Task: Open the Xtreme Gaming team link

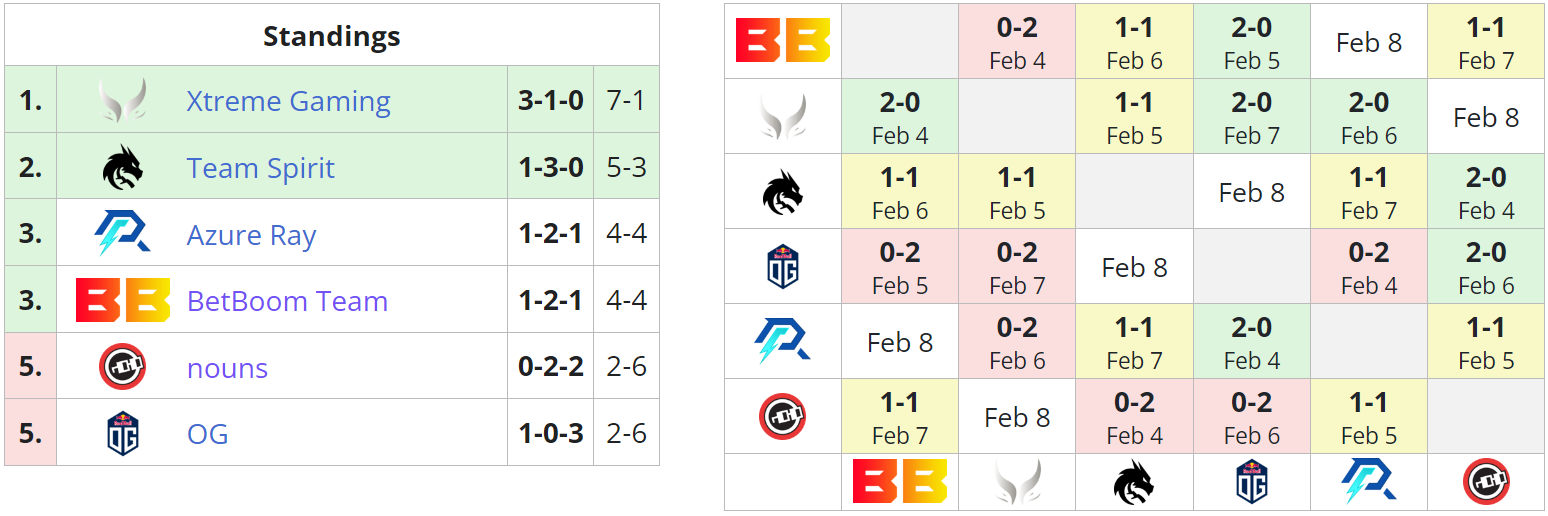Action: coord(288,101)
